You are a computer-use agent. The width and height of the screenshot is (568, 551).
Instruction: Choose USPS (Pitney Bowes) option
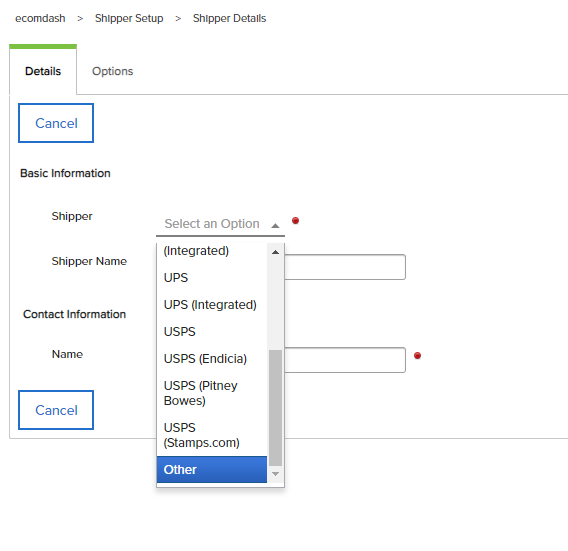coord(212,393)
